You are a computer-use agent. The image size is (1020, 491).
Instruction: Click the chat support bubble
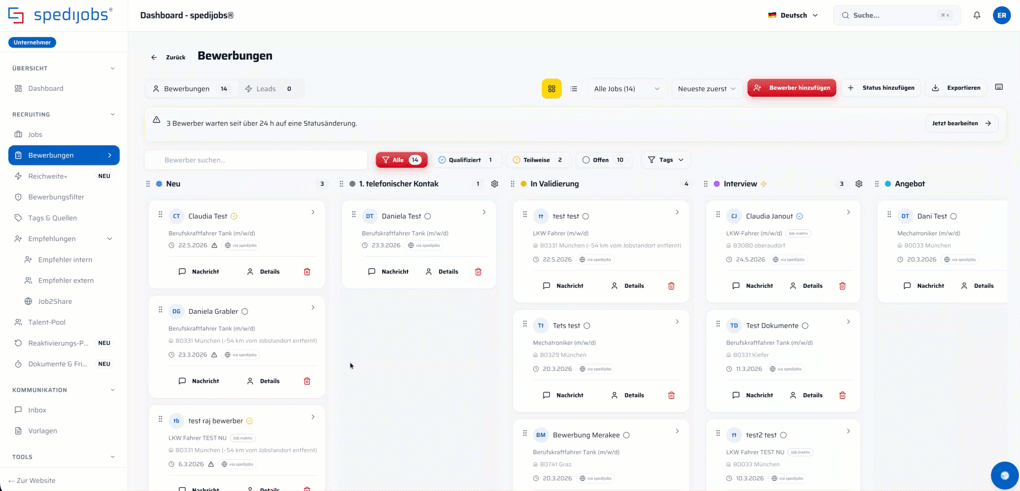coord(1004,475)
